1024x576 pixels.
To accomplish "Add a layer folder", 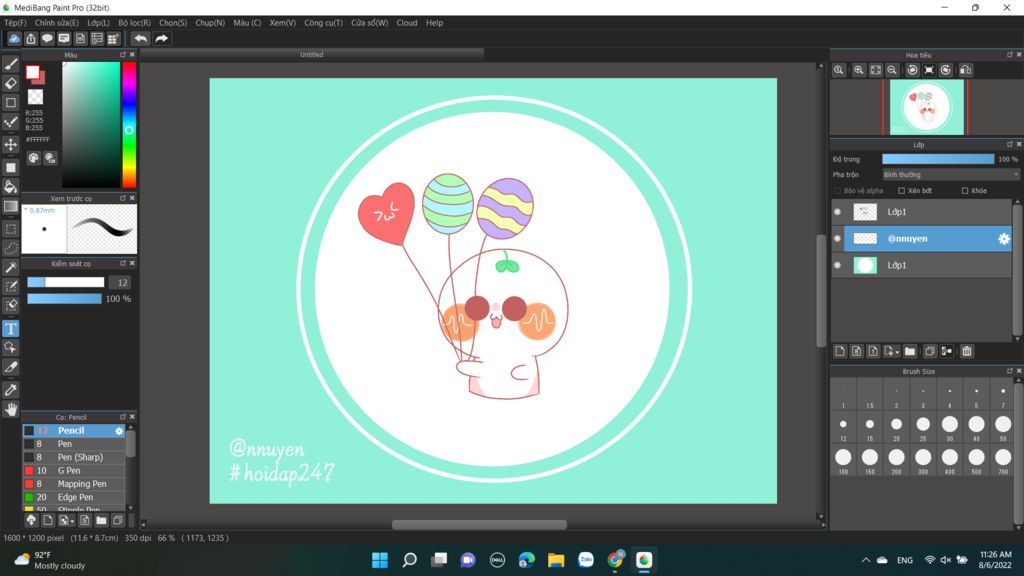I will pyautogui.click(x=910, y=351).
